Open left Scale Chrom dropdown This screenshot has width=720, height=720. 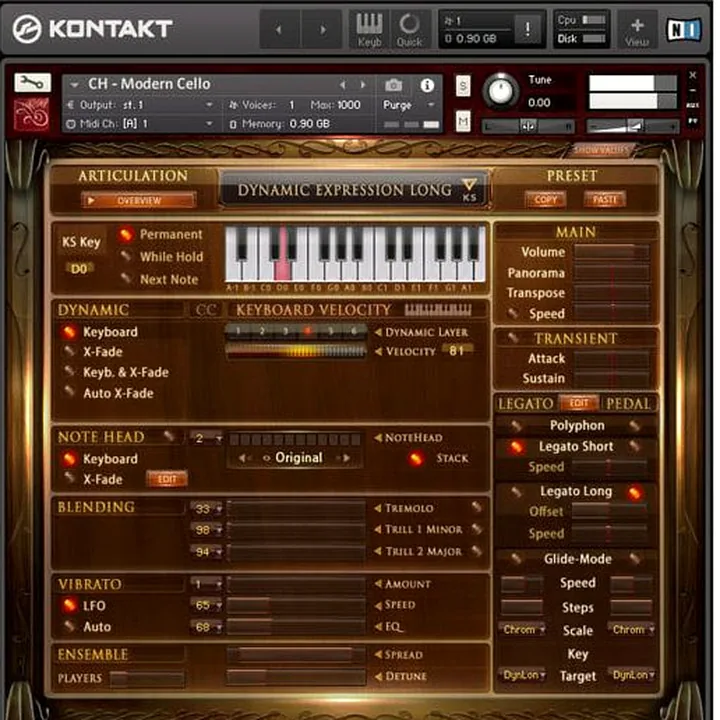tap(523, 630)
